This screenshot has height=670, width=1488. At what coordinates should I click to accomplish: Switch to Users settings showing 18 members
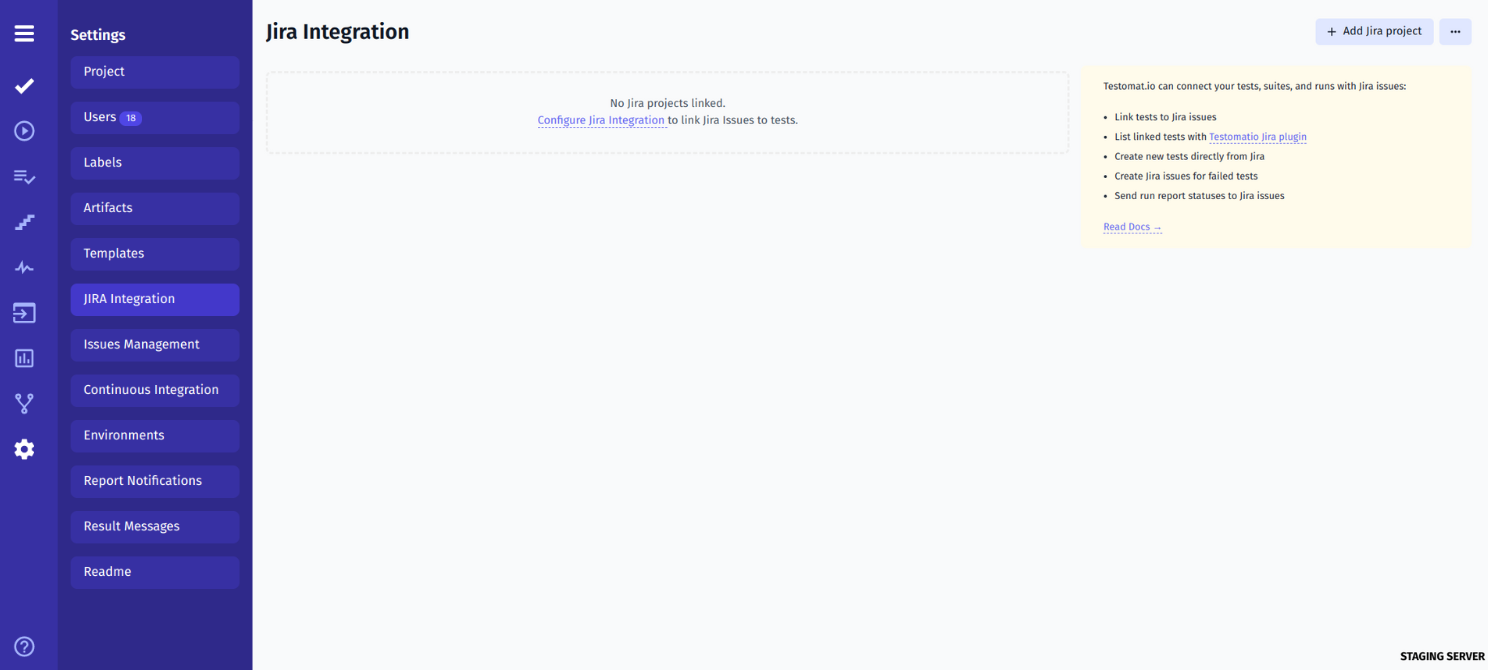[154, 117]
